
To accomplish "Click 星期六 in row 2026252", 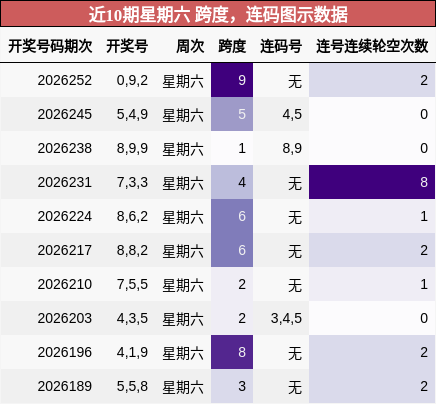I will (183, 81).
